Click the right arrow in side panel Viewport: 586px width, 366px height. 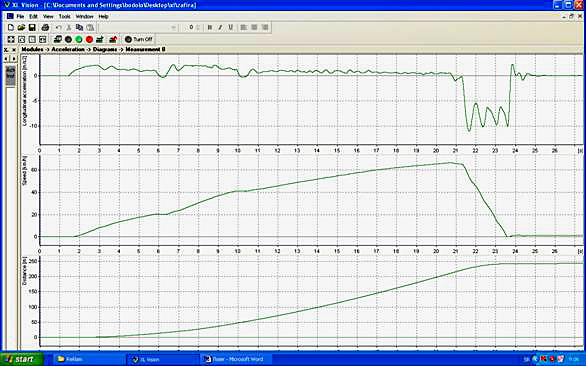tap(13, 59)
